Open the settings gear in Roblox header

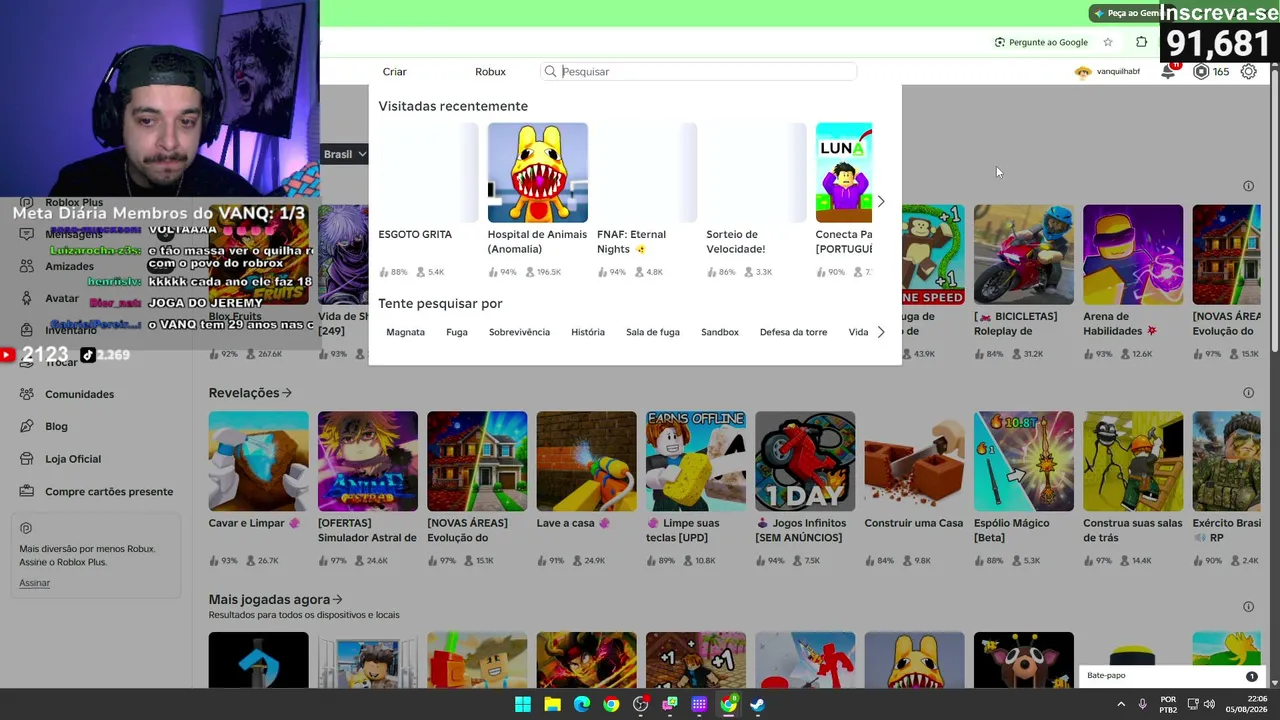pos(1248,71)
